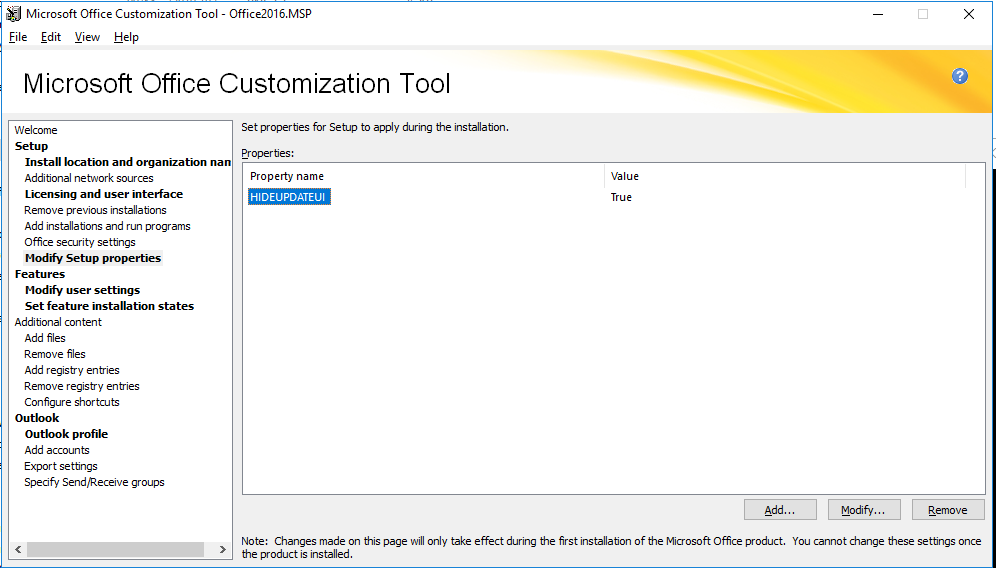Open Remove registry entries

tap(82, 386)
